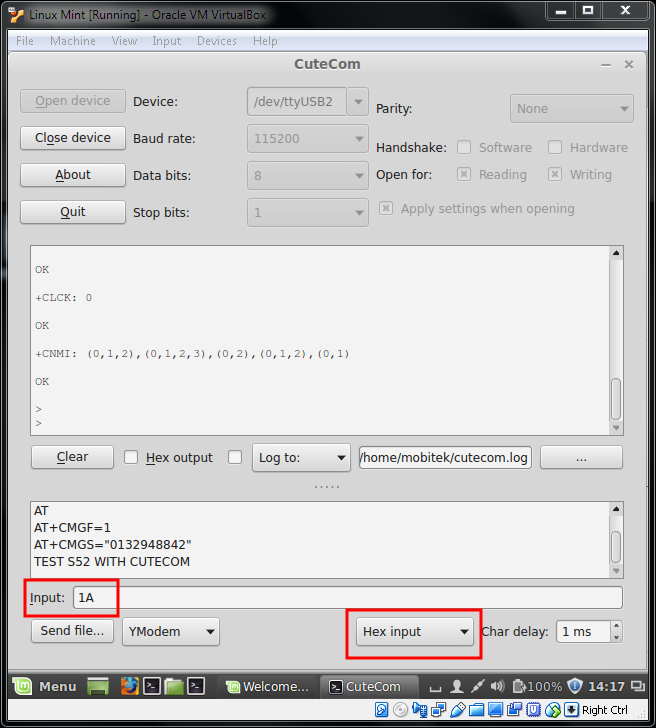Click the user account tray icon
The image size is (656, 728).
[457, 686]
